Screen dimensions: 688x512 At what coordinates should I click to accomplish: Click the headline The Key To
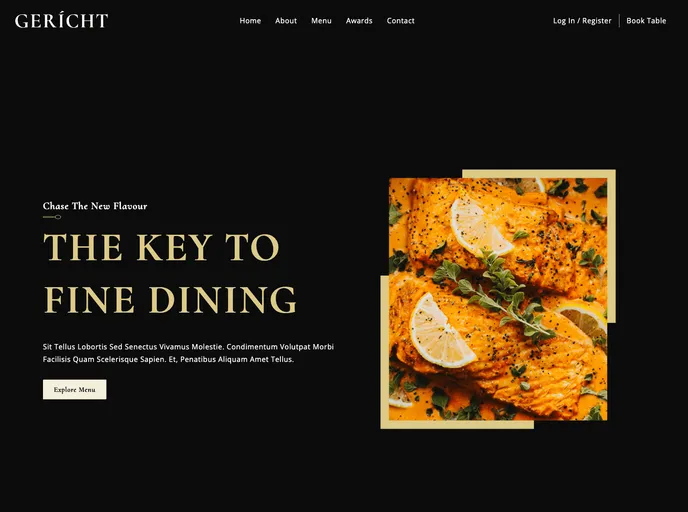(161, 247)
